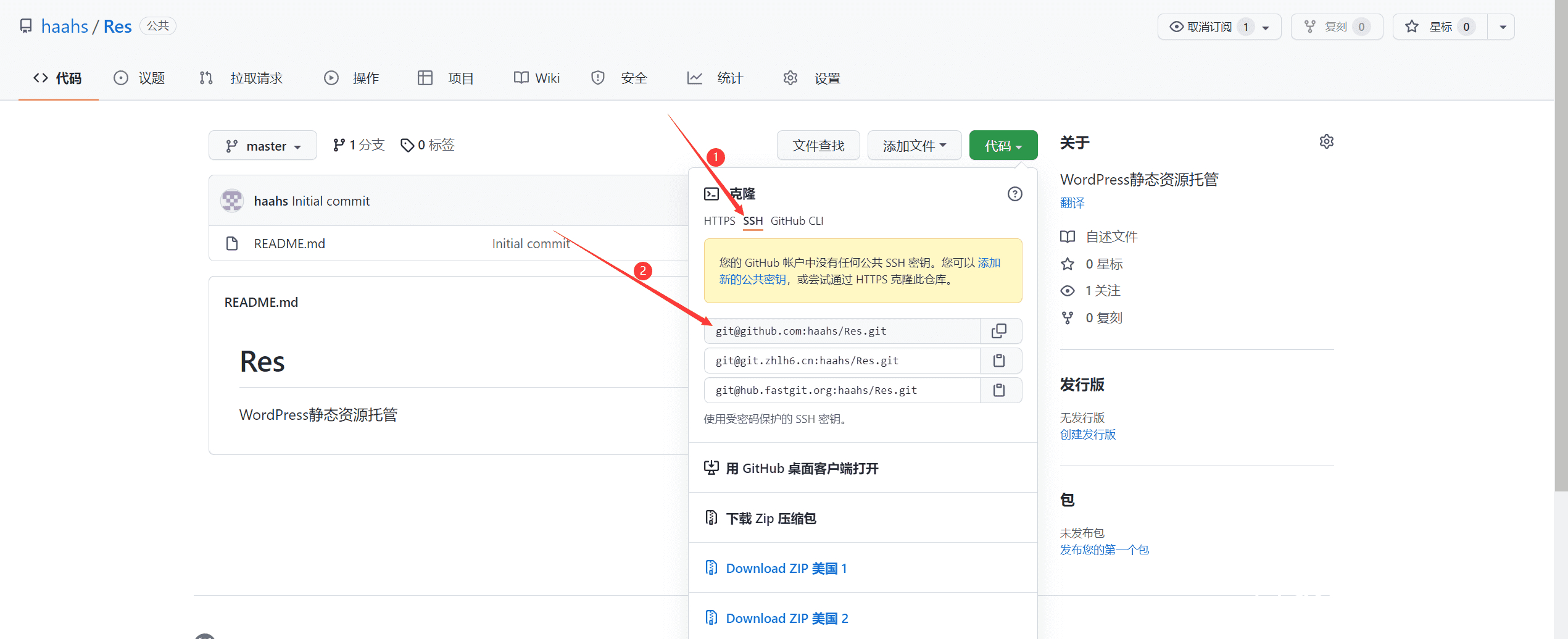Switch to the HTTPS clone tab
Screen dimensions: 1568x639
(719, 221)
